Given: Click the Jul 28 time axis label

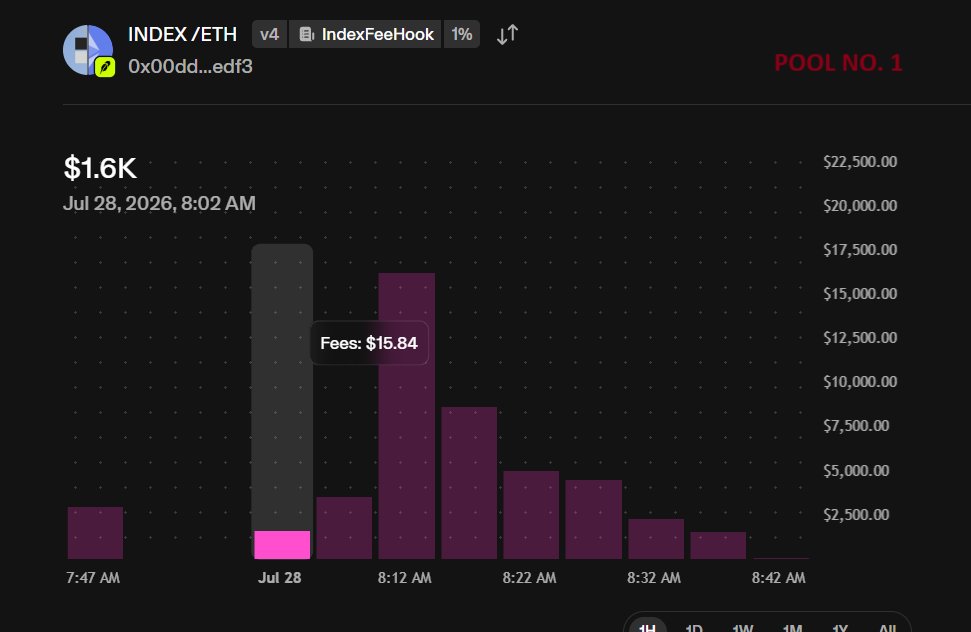Looking at the screenshot, I should click(279, 578).
